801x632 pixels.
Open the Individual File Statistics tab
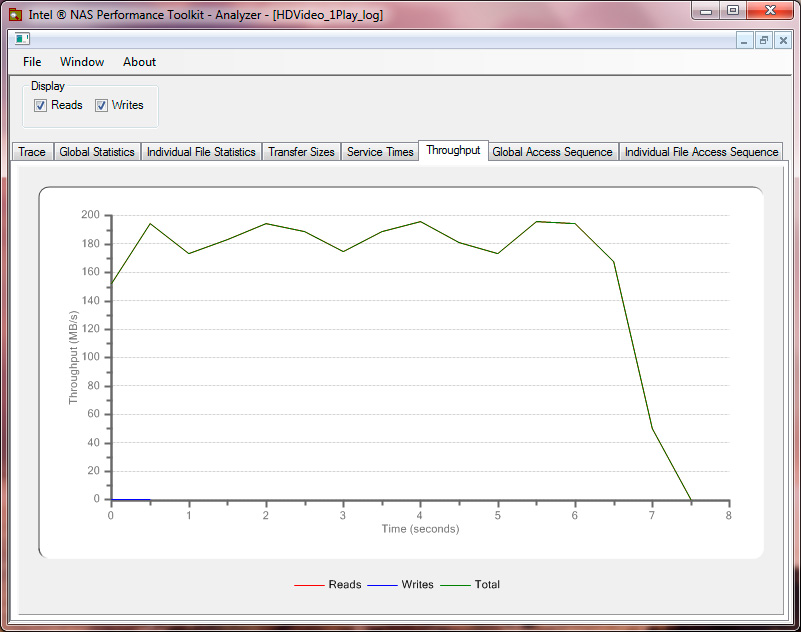point(201,152)
